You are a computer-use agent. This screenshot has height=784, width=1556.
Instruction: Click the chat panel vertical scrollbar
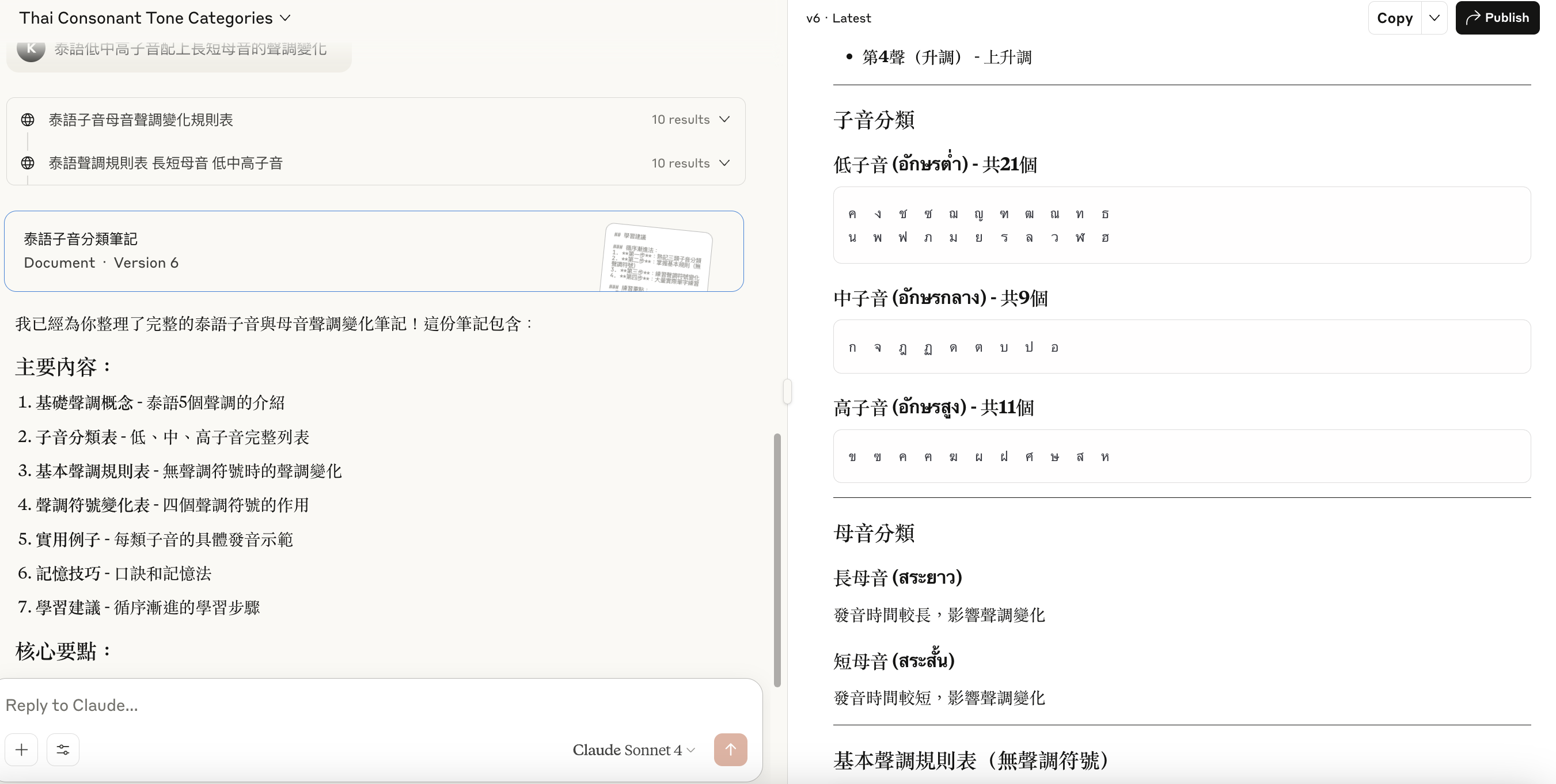pyautogui.click(x=777, y=560)
